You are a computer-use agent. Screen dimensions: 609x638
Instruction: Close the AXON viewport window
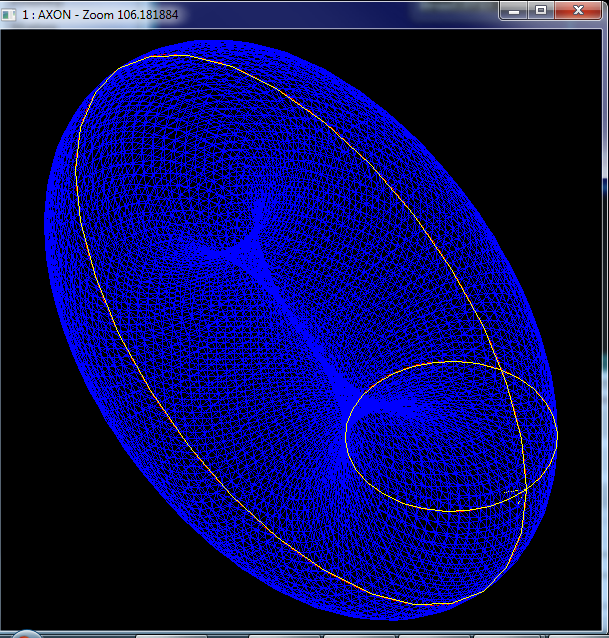[578, 10]
